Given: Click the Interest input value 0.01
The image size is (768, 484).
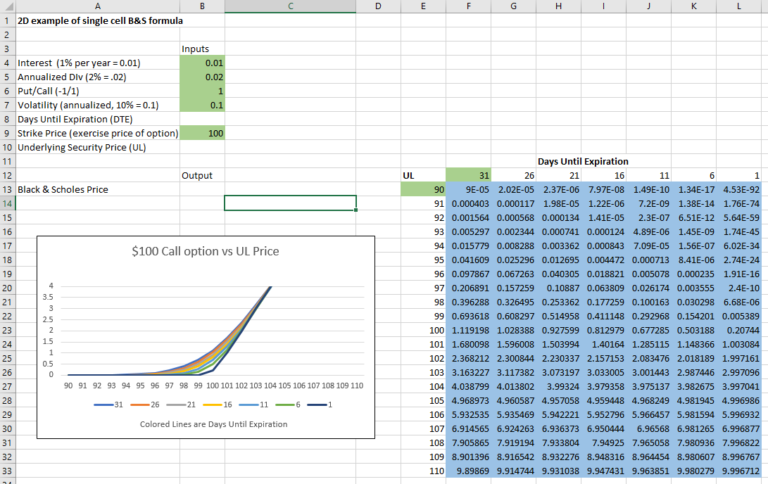Looking at the screenshot, I should tap(202, 63).
